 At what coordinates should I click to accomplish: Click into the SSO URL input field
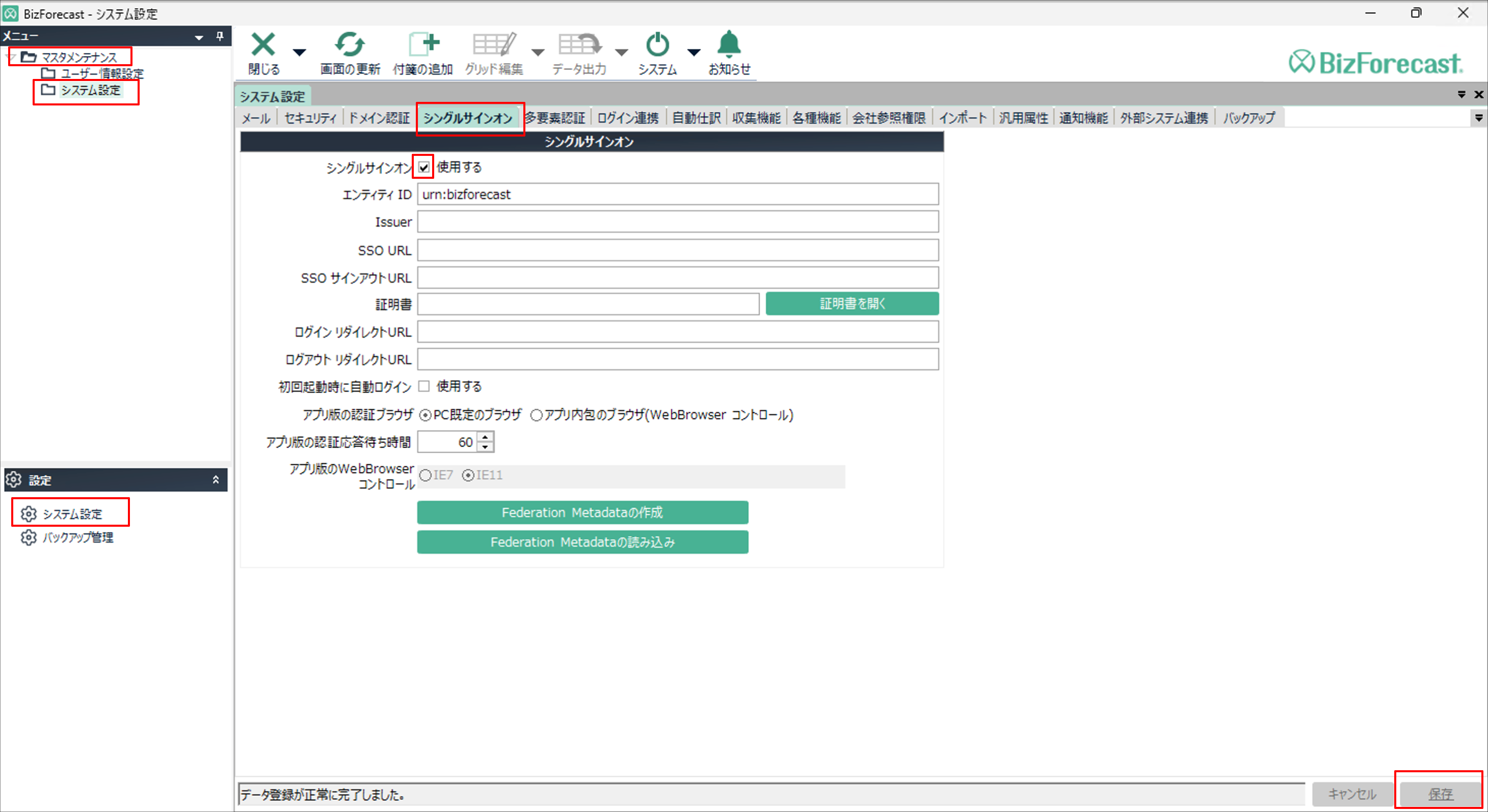coord(678,251)
